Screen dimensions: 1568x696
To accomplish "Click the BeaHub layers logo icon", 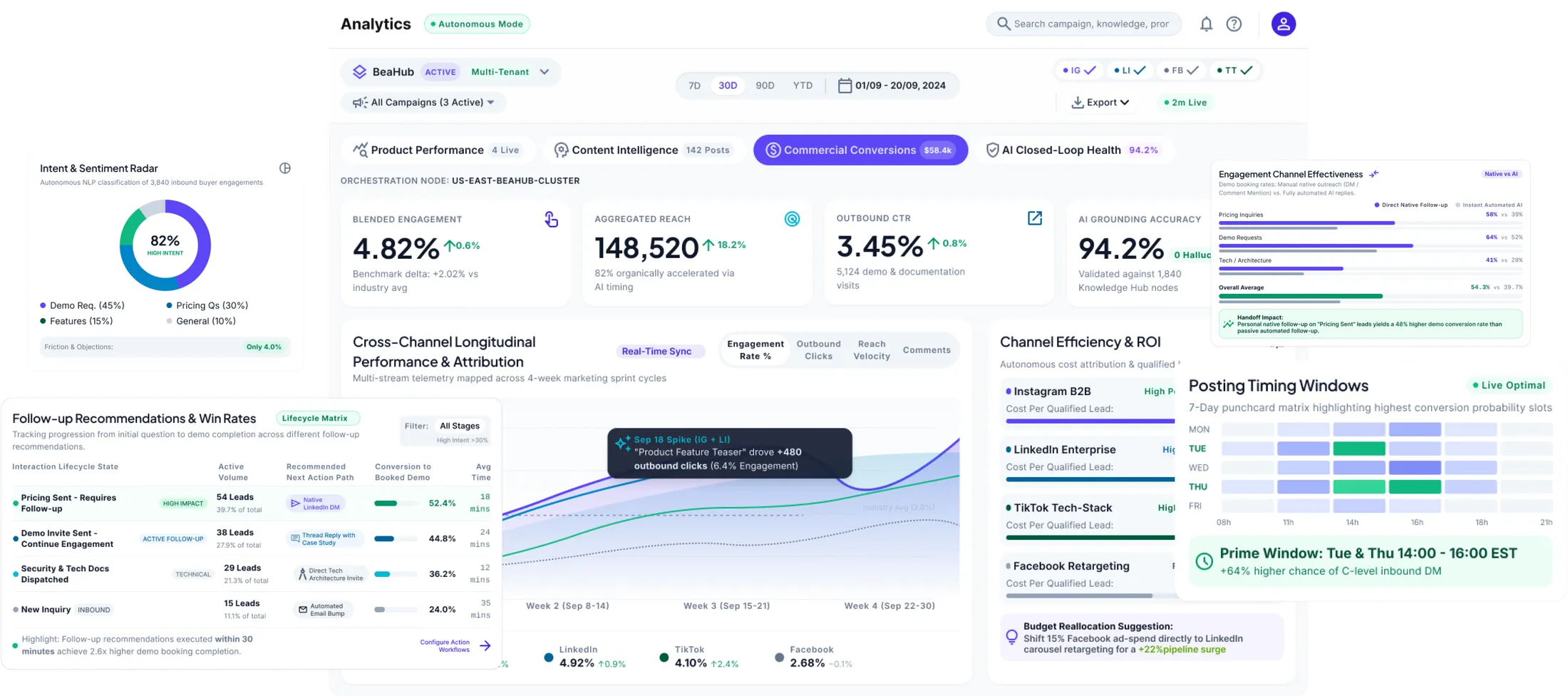I will coord(359,72).
